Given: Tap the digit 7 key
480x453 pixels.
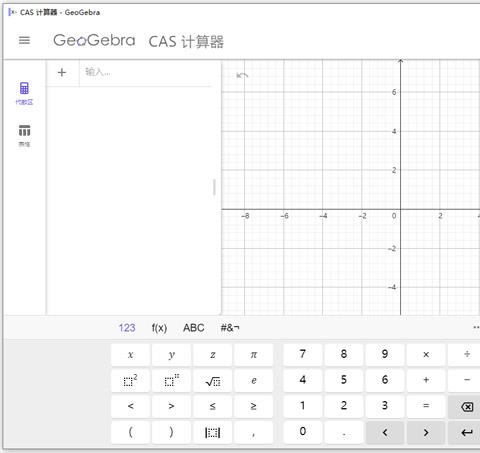Looking at the screenshot, I should pyautogui.click(x=303, y=355).
